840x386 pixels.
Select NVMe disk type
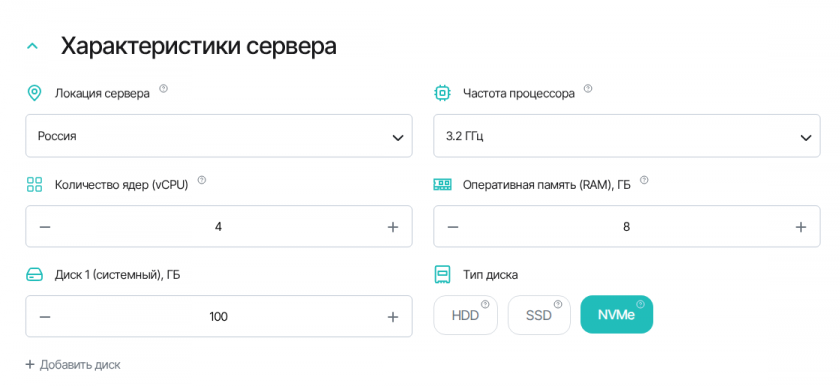pos(617,315)
